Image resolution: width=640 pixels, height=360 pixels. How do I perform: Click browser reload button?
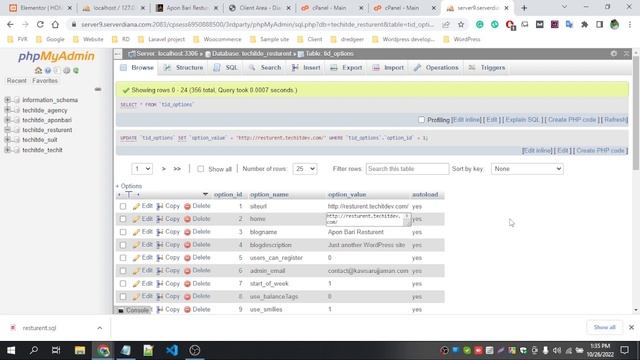(x=40, y=24)
